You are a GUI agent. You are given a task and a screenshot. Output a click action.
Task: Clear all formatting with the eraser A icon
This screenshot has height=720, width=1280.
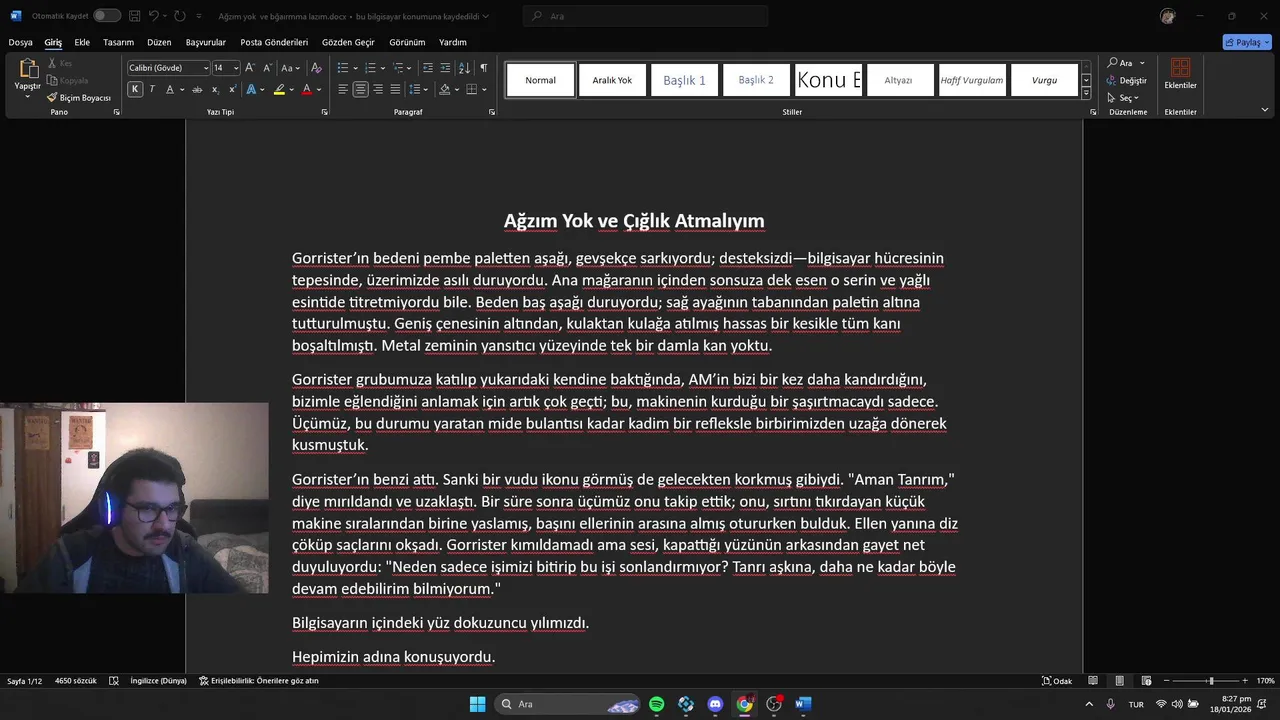tap(316, 68)
